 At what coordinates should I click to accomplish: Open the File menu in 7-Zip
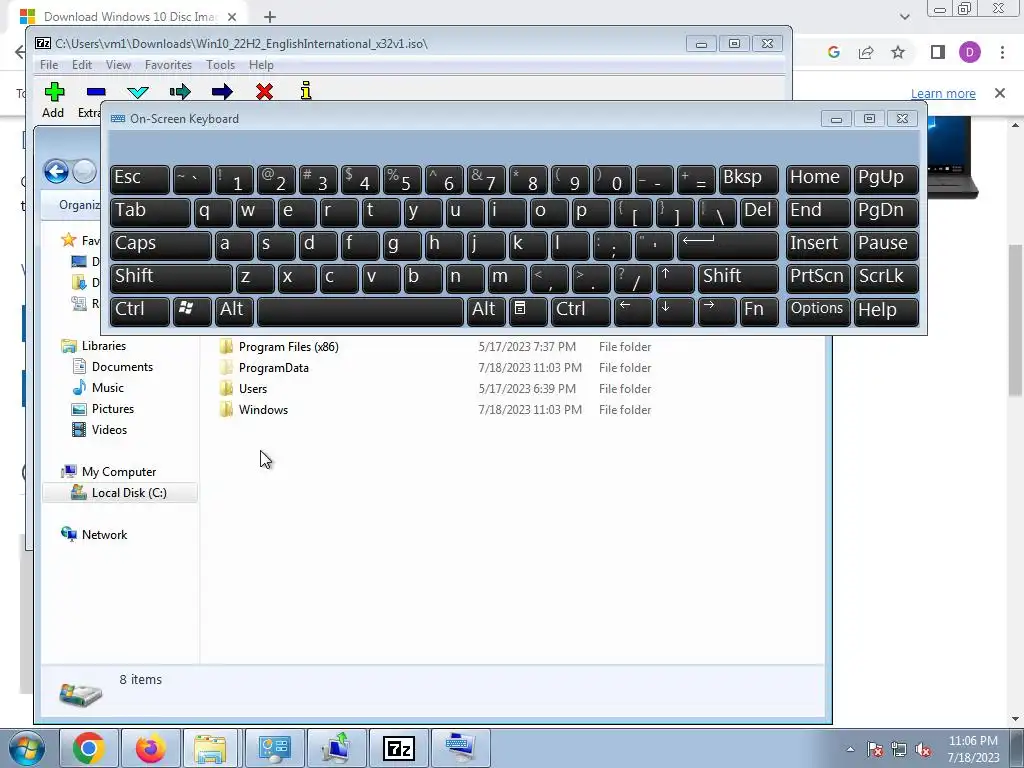[49, 65]
